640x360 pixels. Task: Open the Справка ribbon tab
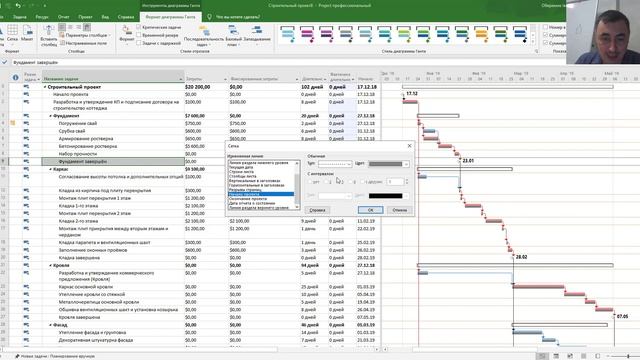125,17
